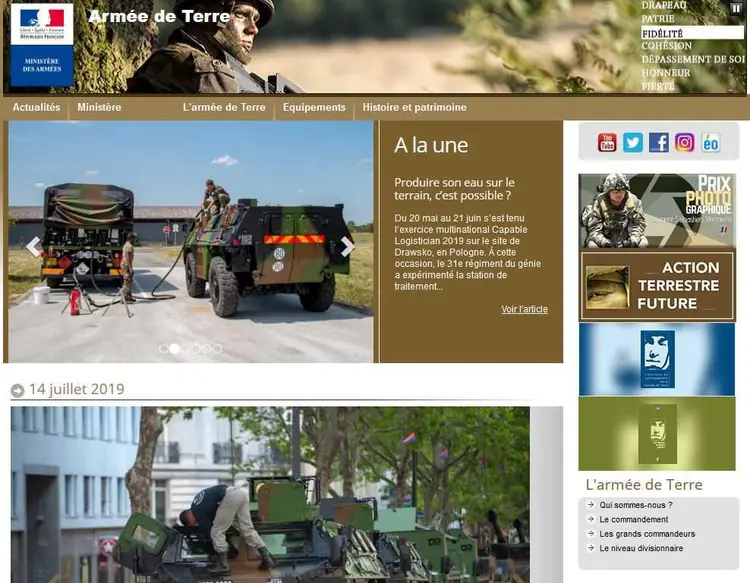
Task: Click the Ministère des Armées logo
Action: (x=42, y=45)
